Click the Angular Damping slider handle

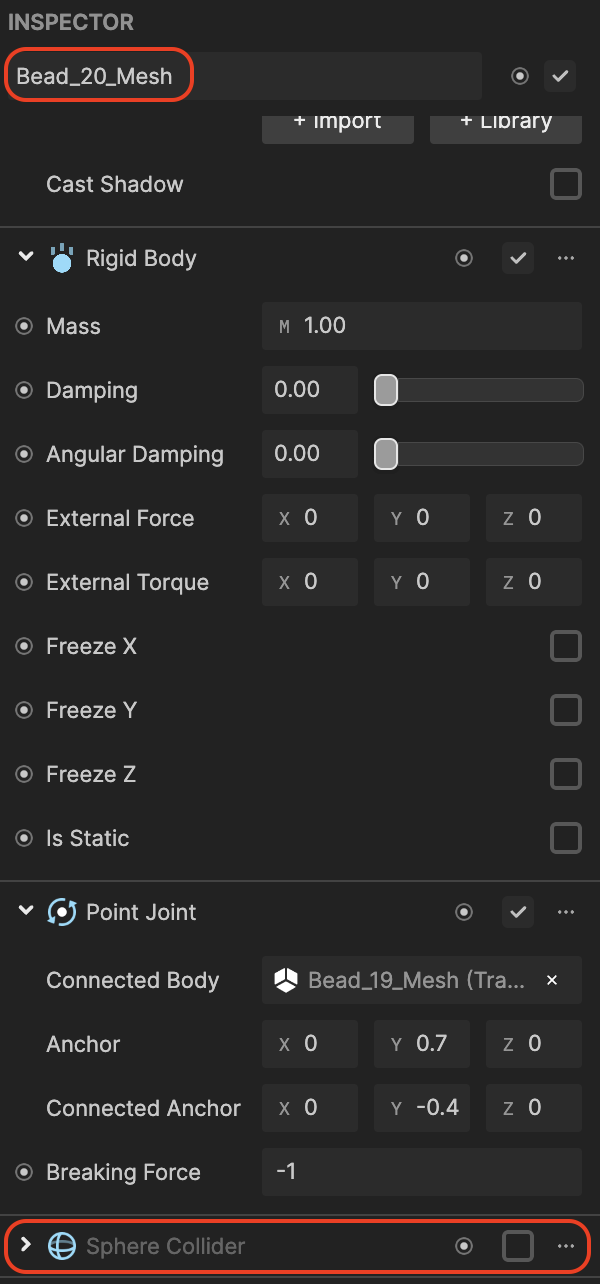point(386,454)
